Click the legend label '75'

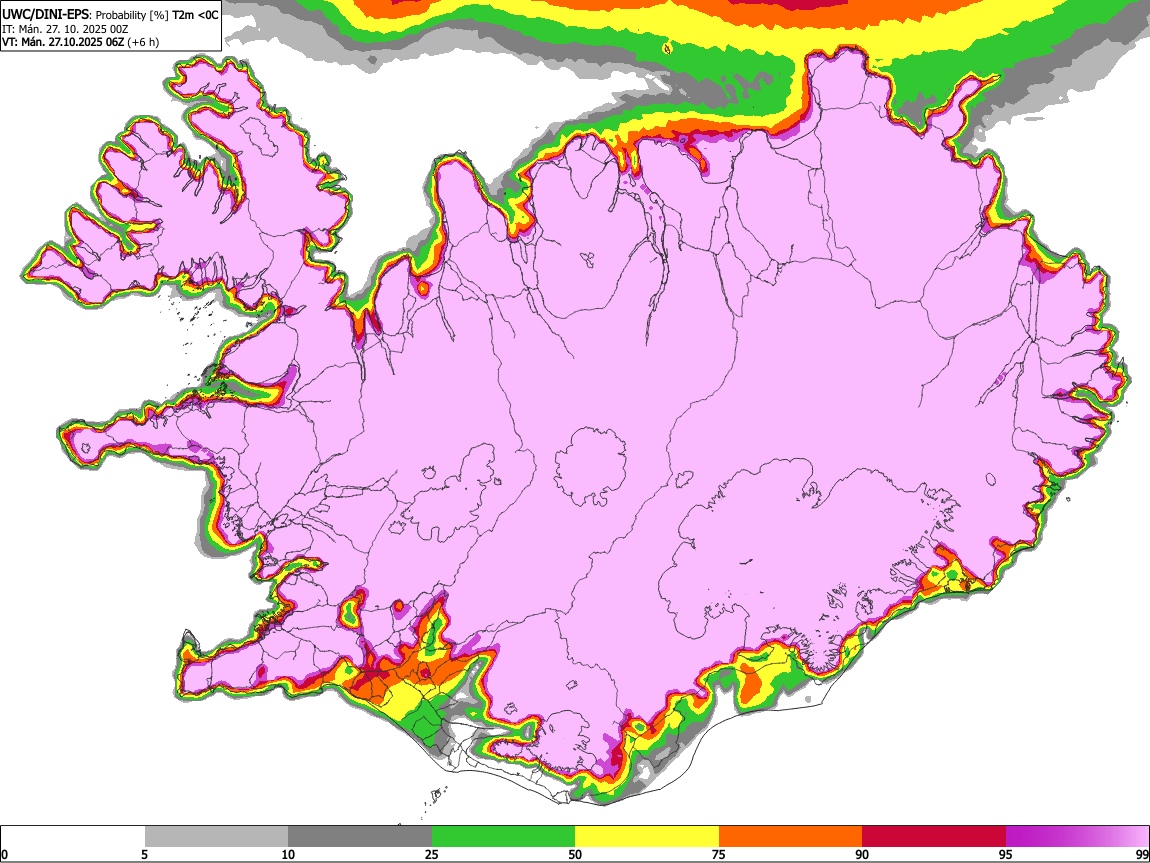tap(719, 855)
